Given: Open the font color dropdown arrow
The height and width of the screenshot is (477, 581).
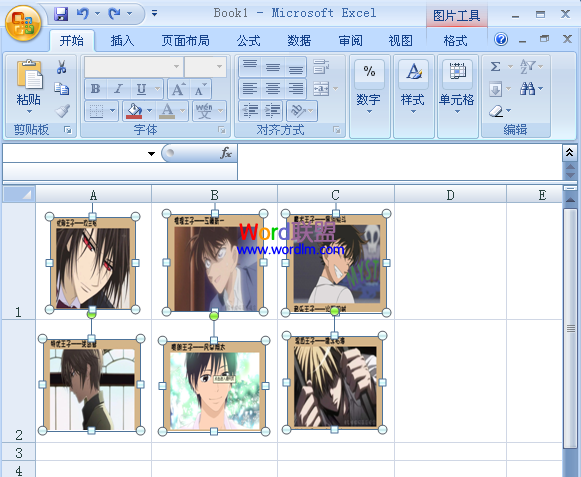Looking at the screenshot, I should [183, 111].
